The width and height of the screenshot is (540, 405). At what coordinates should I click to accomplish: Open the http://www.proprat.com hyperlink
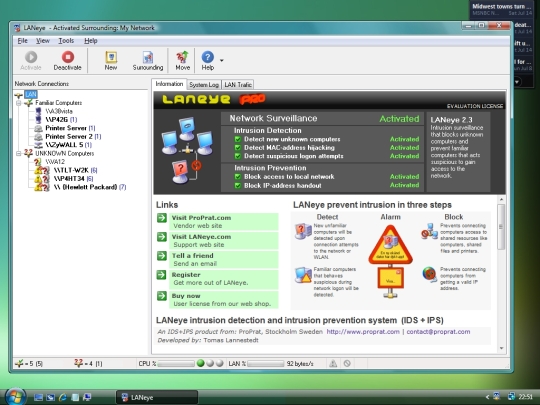point(363,332)
